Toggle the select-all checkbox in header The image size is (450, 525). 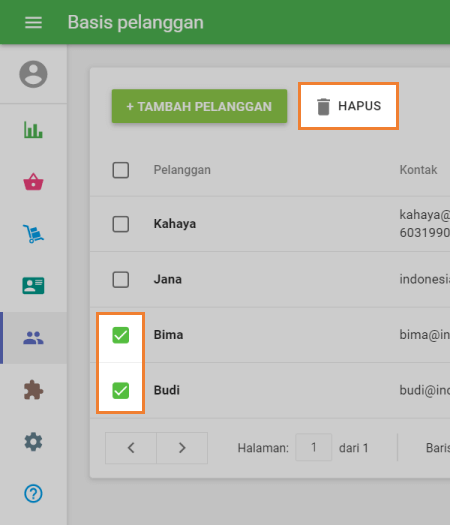pos(121,170)
